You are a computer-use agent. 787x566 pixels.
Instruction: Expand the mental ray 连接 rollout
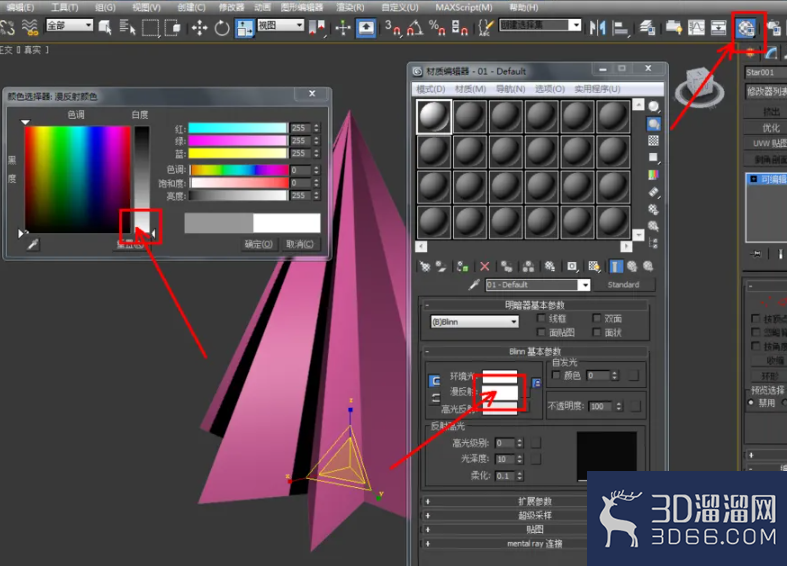[x=535, y=543]
